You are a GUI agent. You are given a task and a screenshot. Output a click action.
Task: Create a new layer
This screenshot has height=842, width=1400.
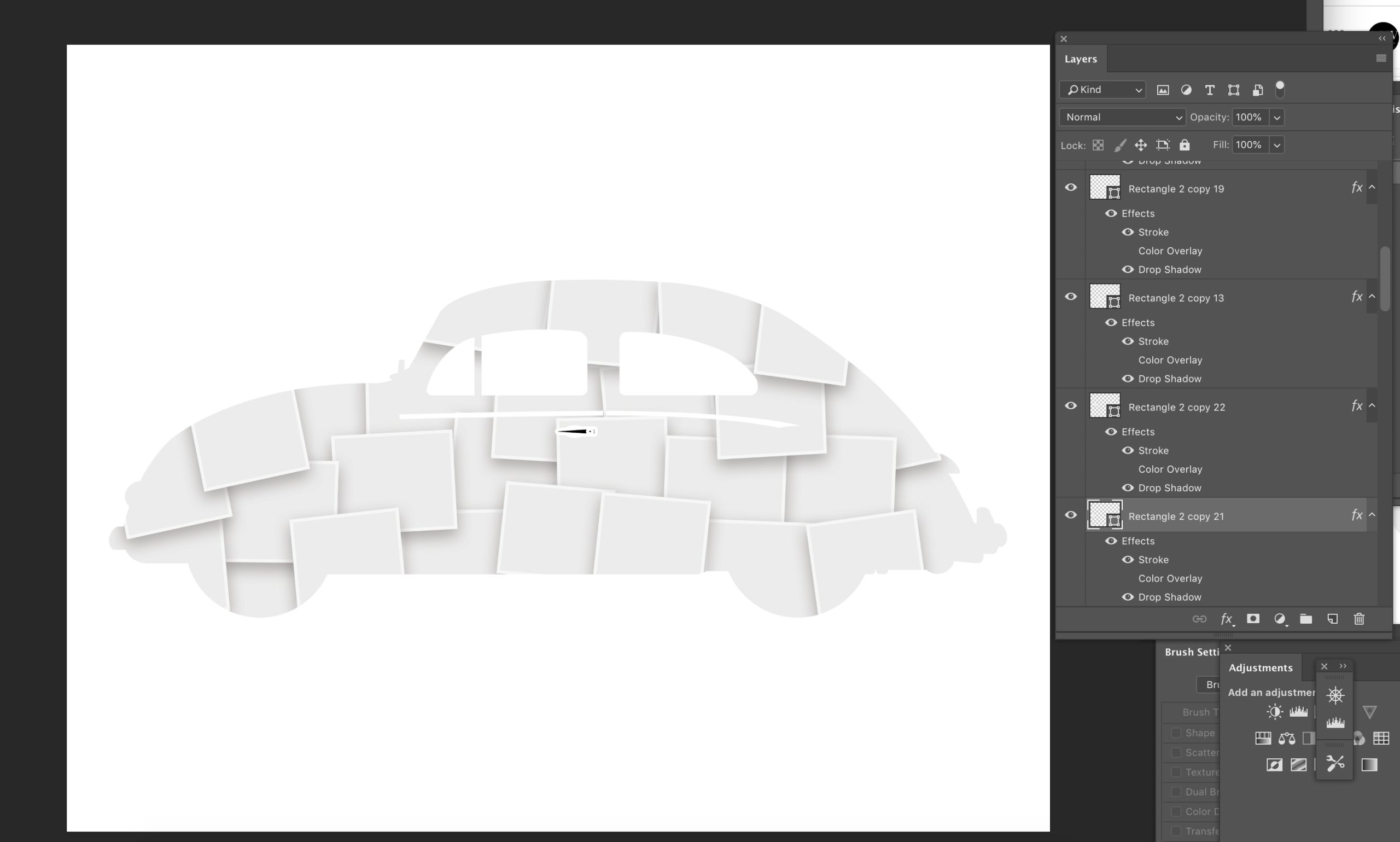(1333, 618)
